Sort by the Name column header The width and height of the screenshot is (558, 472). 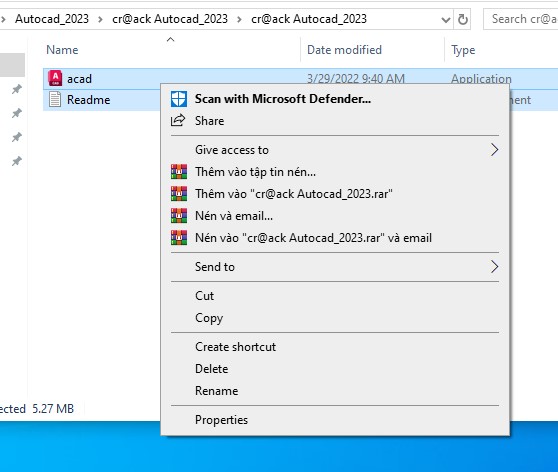tap(62, 50)
